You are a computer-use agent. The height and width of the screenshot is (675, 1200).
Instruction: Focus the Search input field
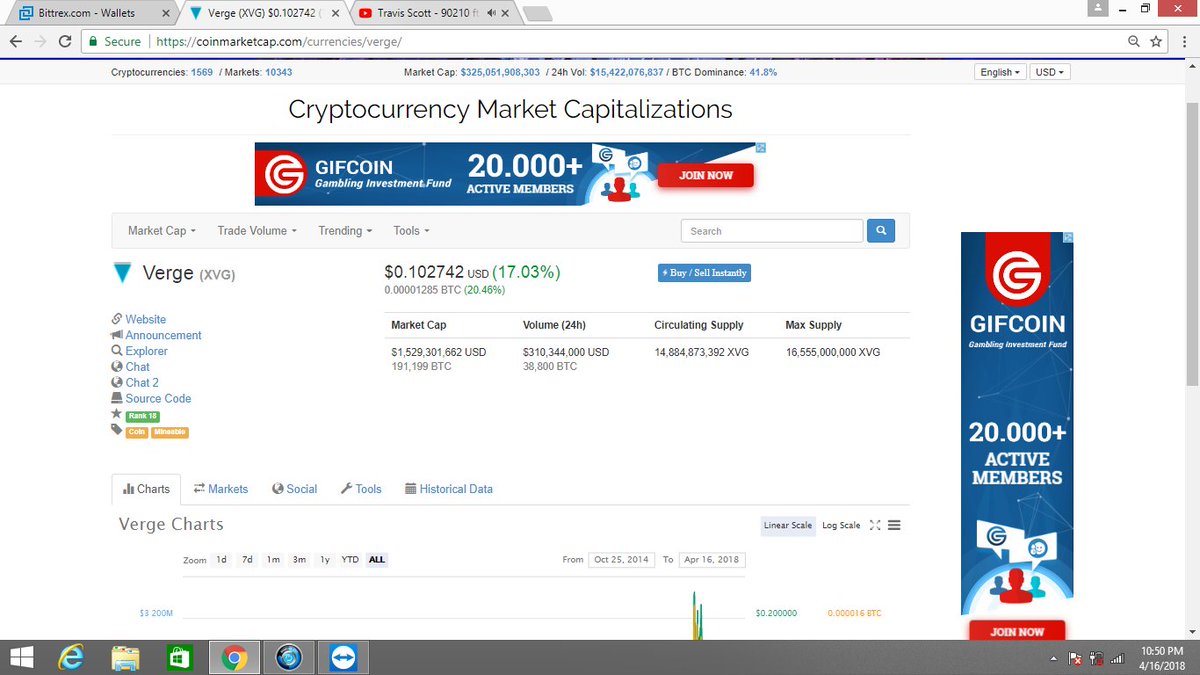pyautogui.click(x=771, y=231)
